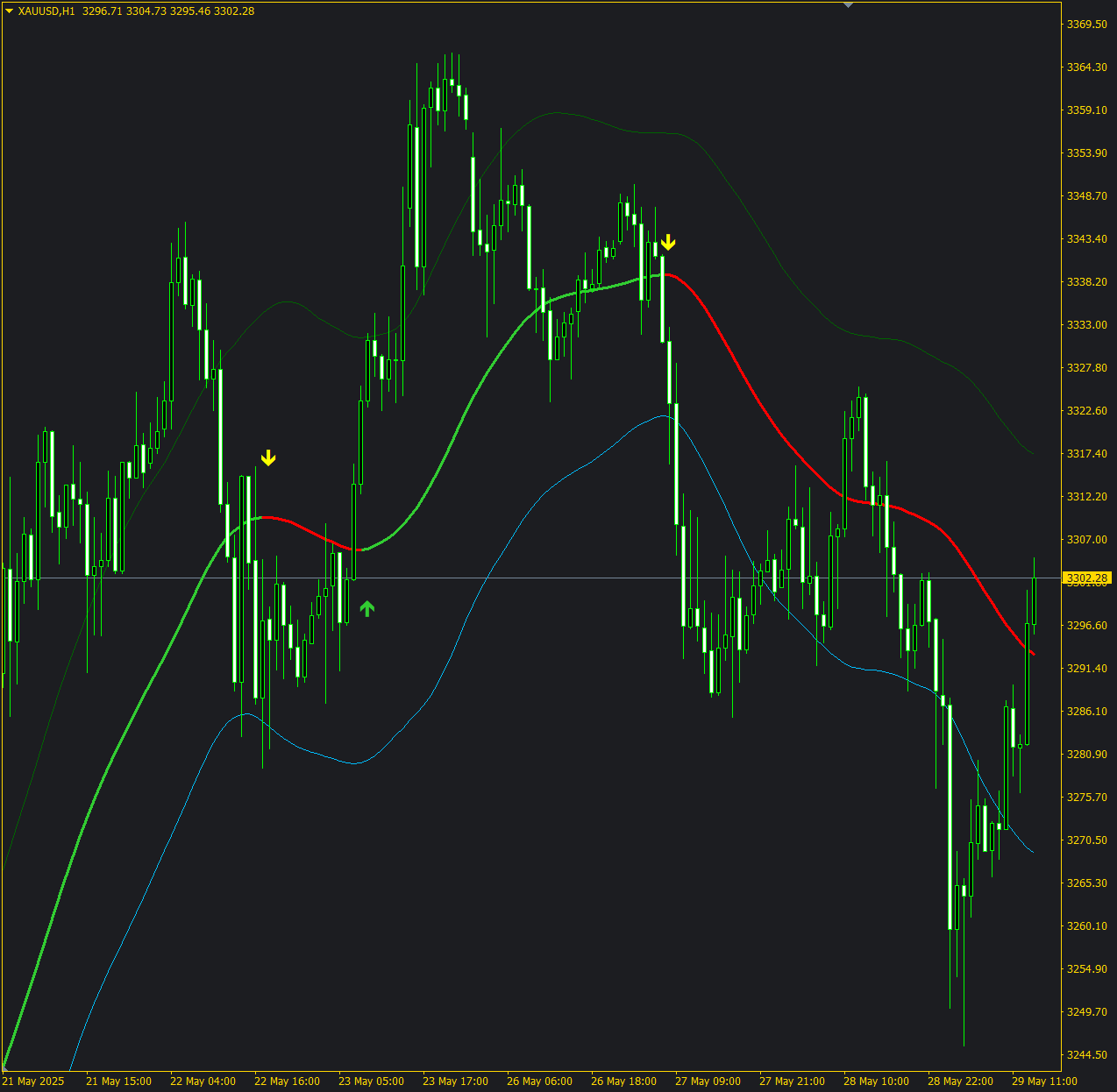1117x1092 pixels.
Task: Click the gray chart shift triangle at top
Action: pyautogui.click(x=848, y=5)
